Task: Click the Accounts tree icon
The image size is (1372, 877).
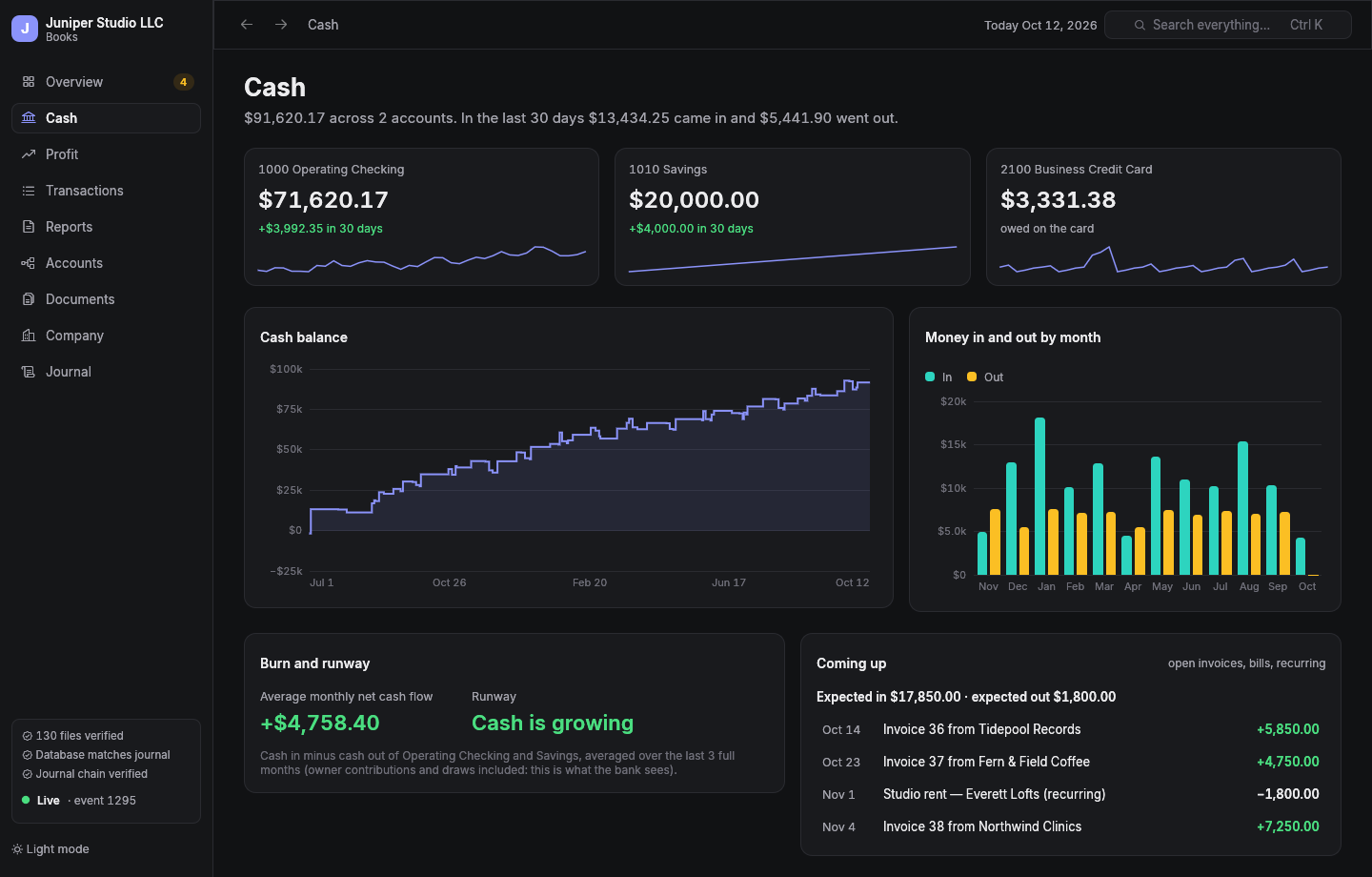Action: [x=29, y=263]
